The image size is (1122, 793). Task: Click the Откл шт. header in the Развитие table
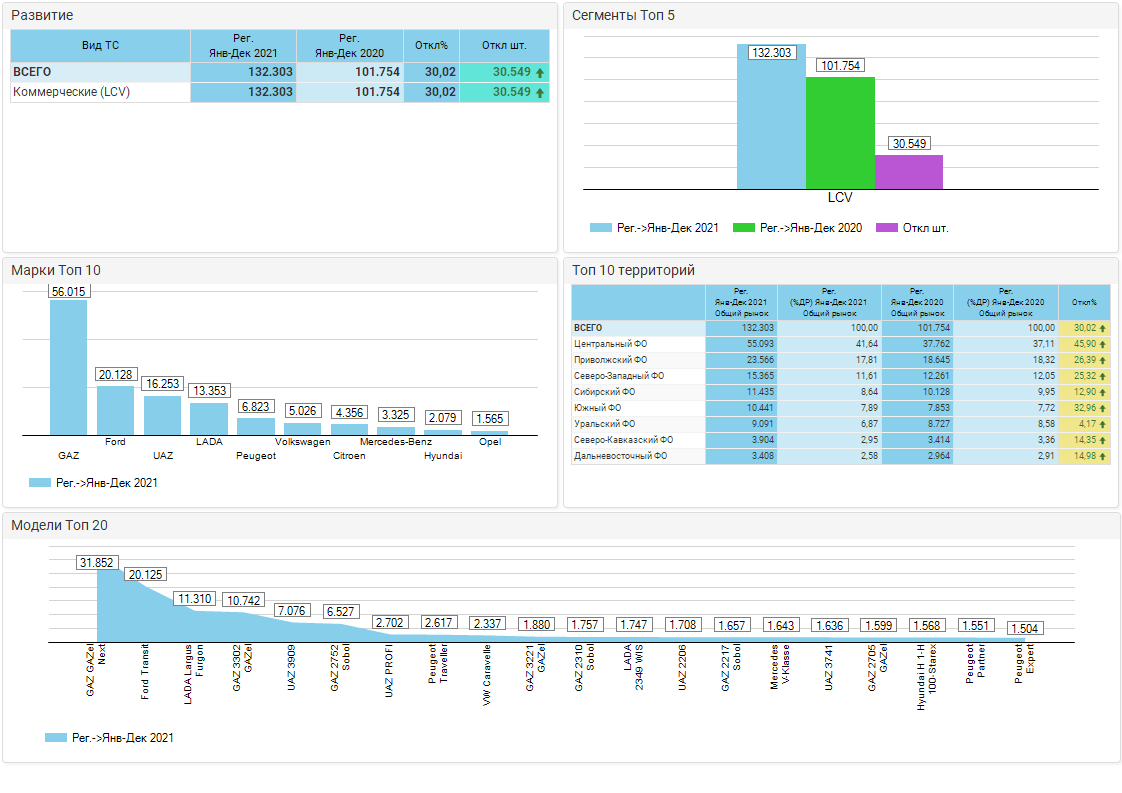point(504,46)
